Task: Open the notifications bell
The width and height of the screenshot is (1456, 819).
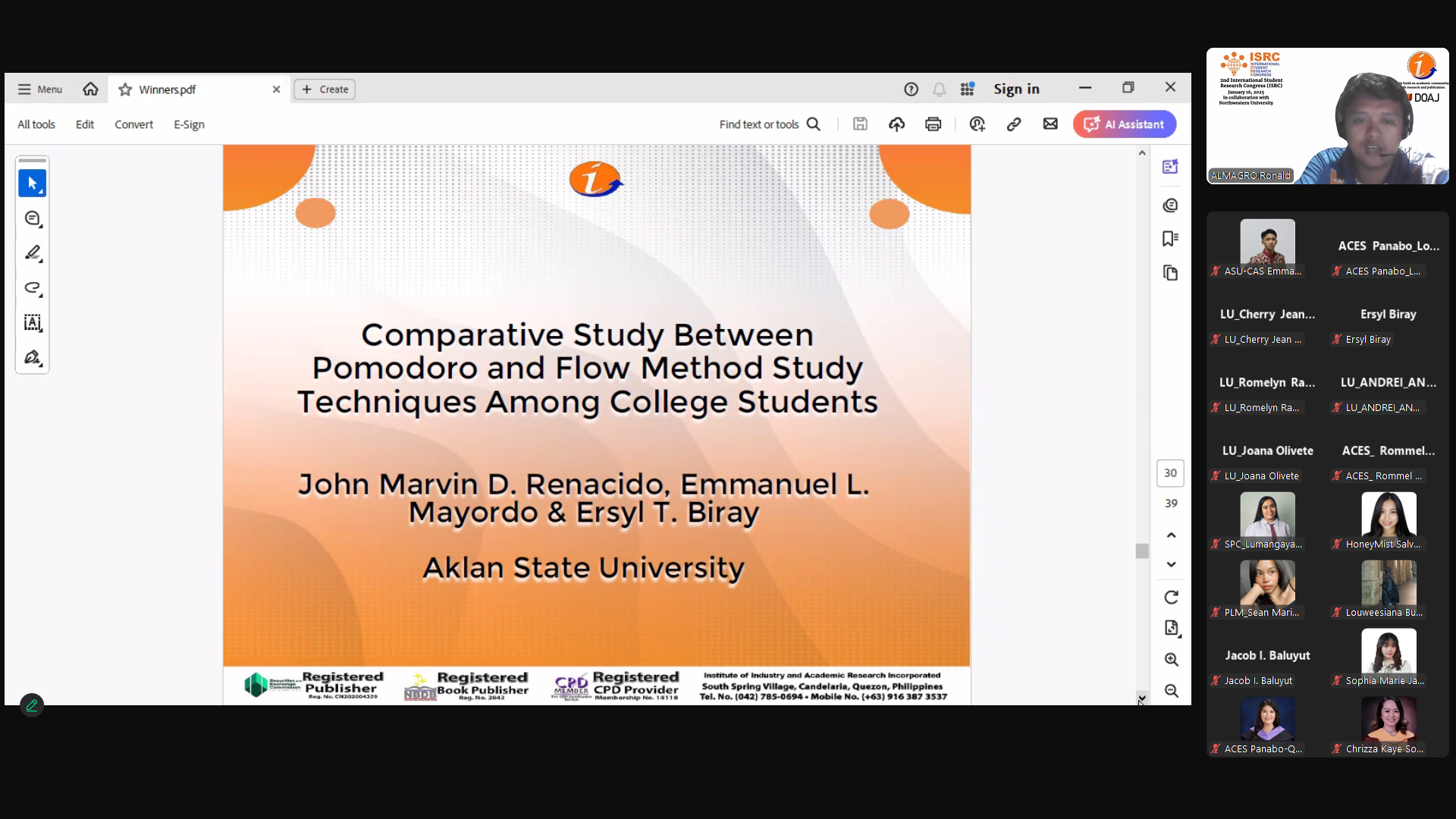Action: pos(939,89)
